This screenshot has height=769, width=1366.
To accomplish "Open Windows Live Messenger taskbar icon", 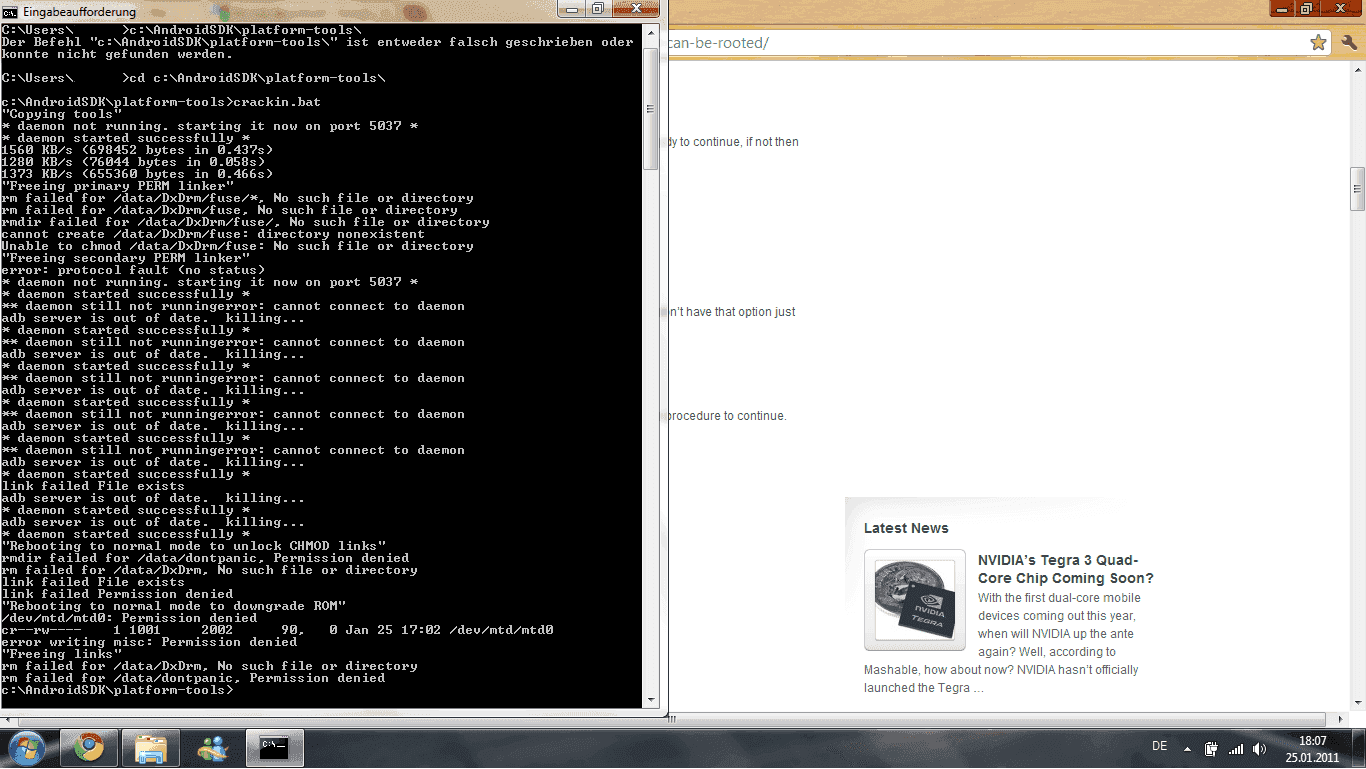I will (x=213, y=748).
